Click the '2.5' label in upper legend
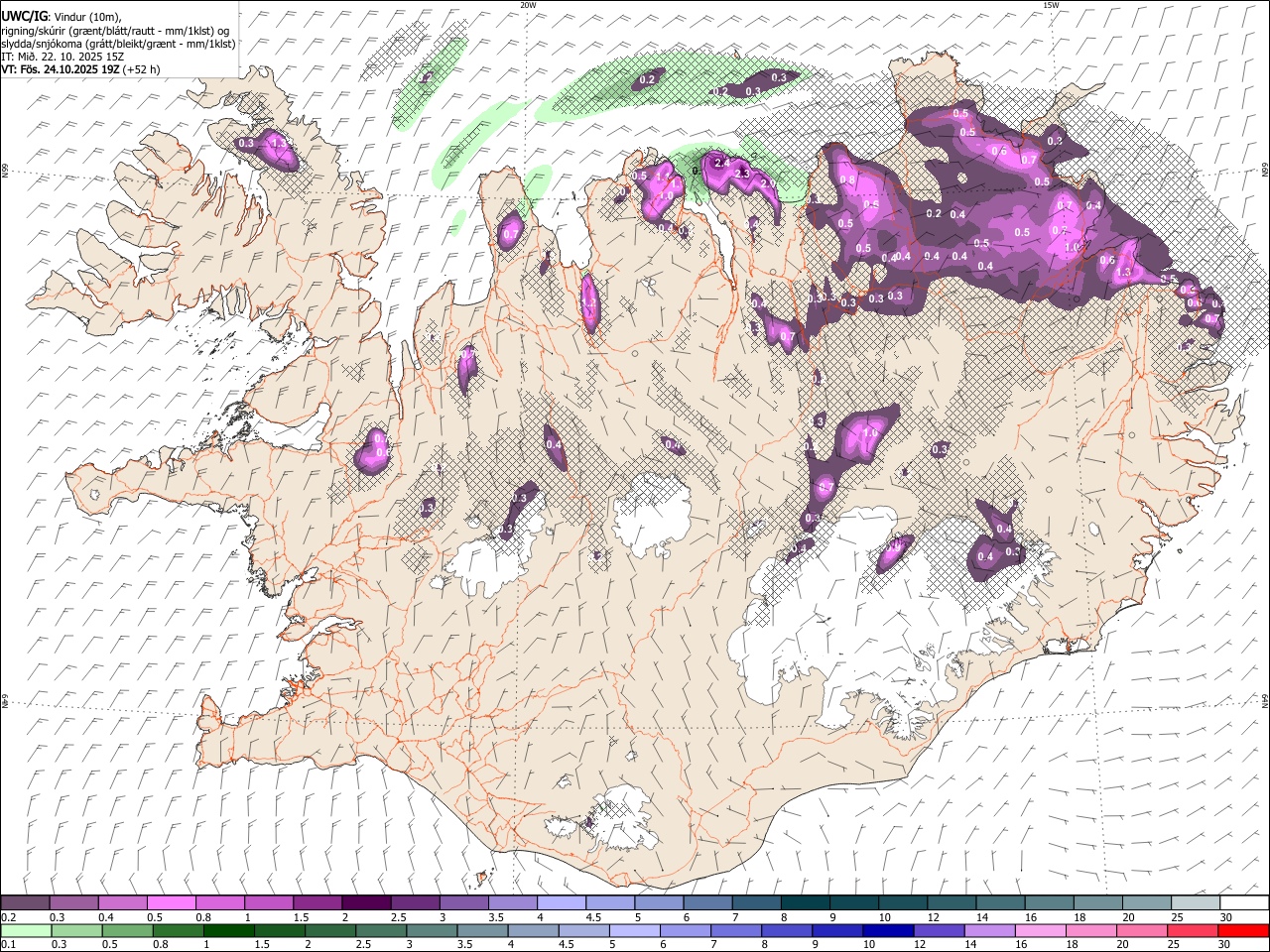 tap(398, 917)
